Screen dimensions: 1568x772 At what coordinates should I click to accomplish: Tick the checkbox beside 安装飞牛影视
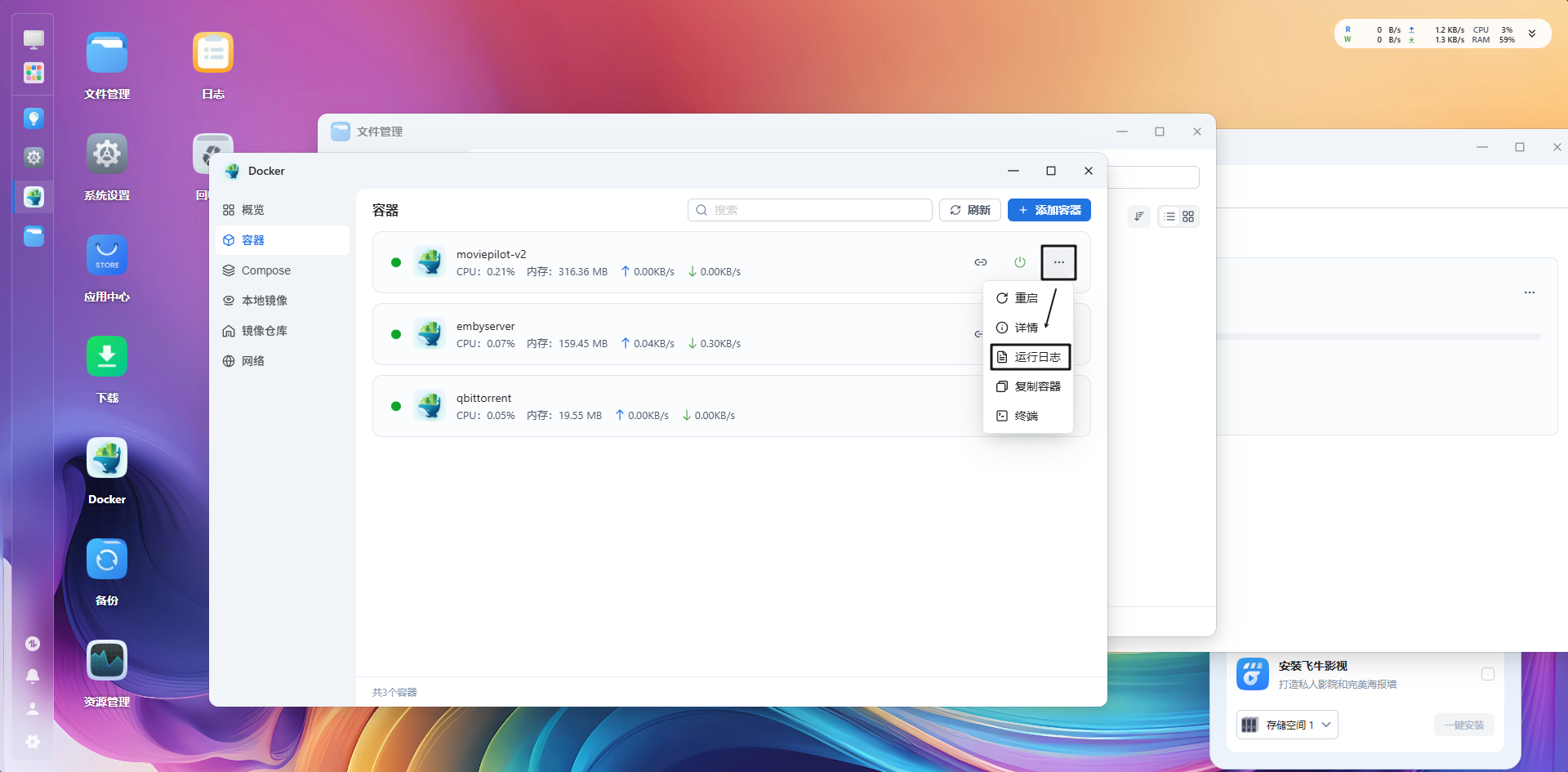tap(1487, 674)
